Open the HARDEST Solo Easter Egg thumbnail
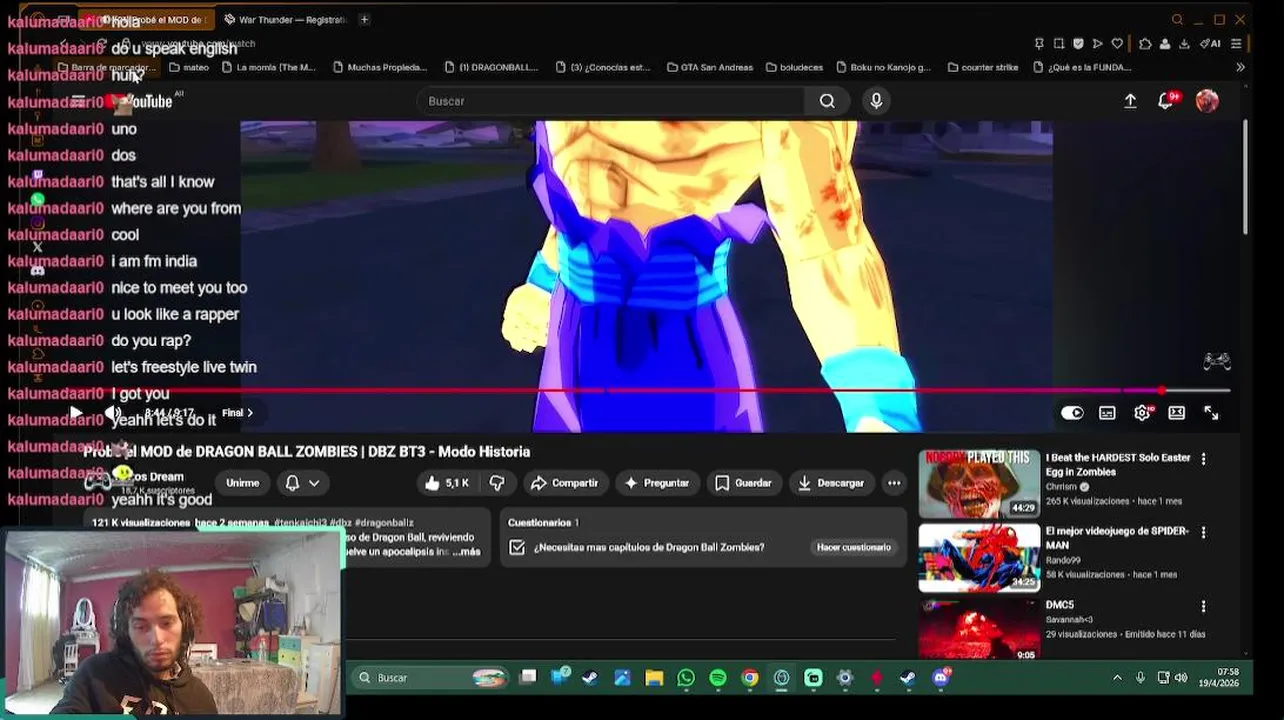1284x720 pixels. (979, 484)
